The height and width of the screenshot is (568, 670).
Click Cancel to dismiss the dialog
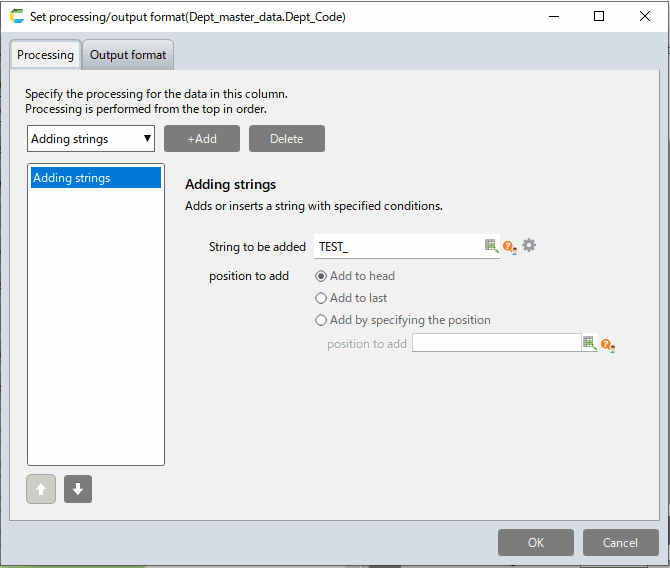point(620,542)
